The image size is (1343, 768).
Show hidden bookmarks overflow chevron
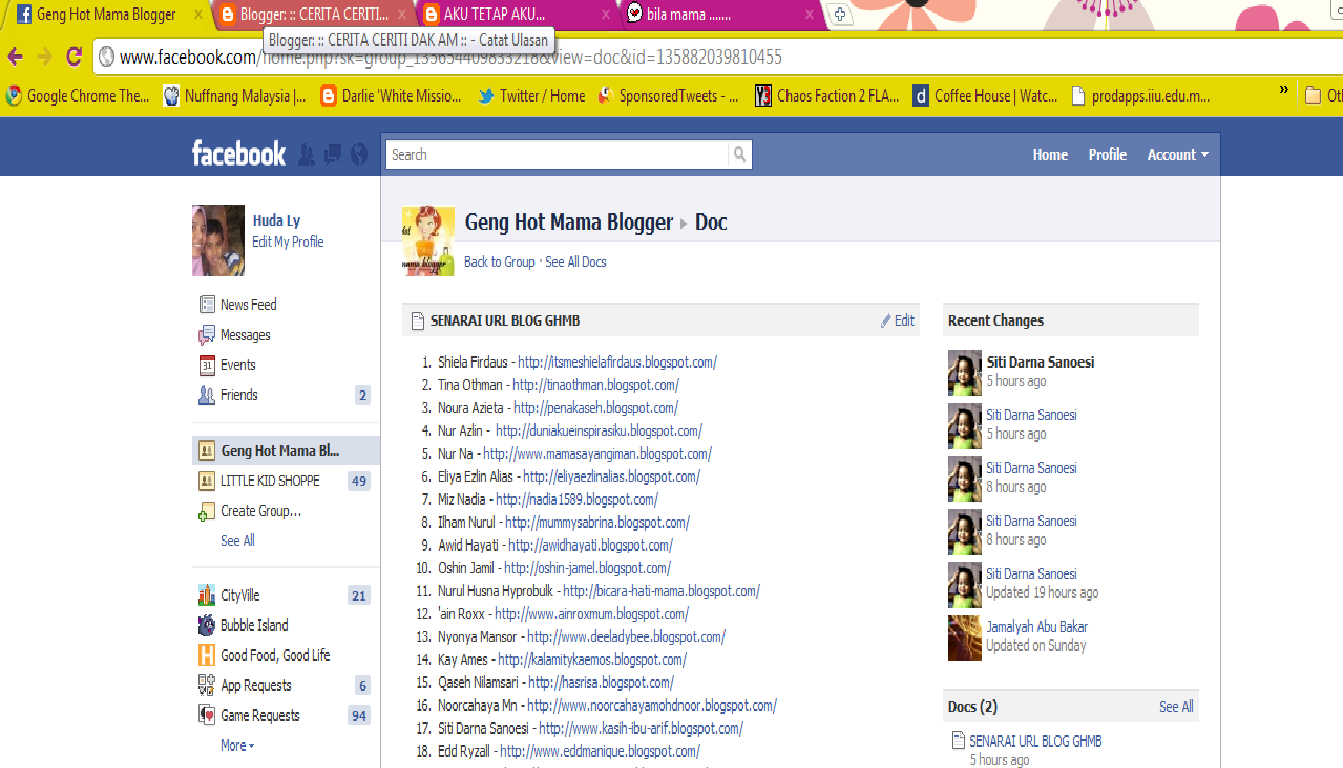[1283, 90]
